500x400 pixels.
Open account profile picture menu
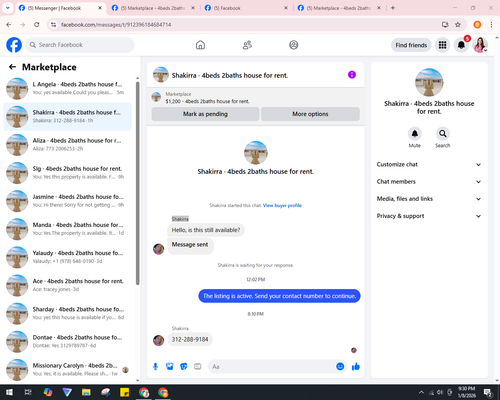(x=480, y=45)
